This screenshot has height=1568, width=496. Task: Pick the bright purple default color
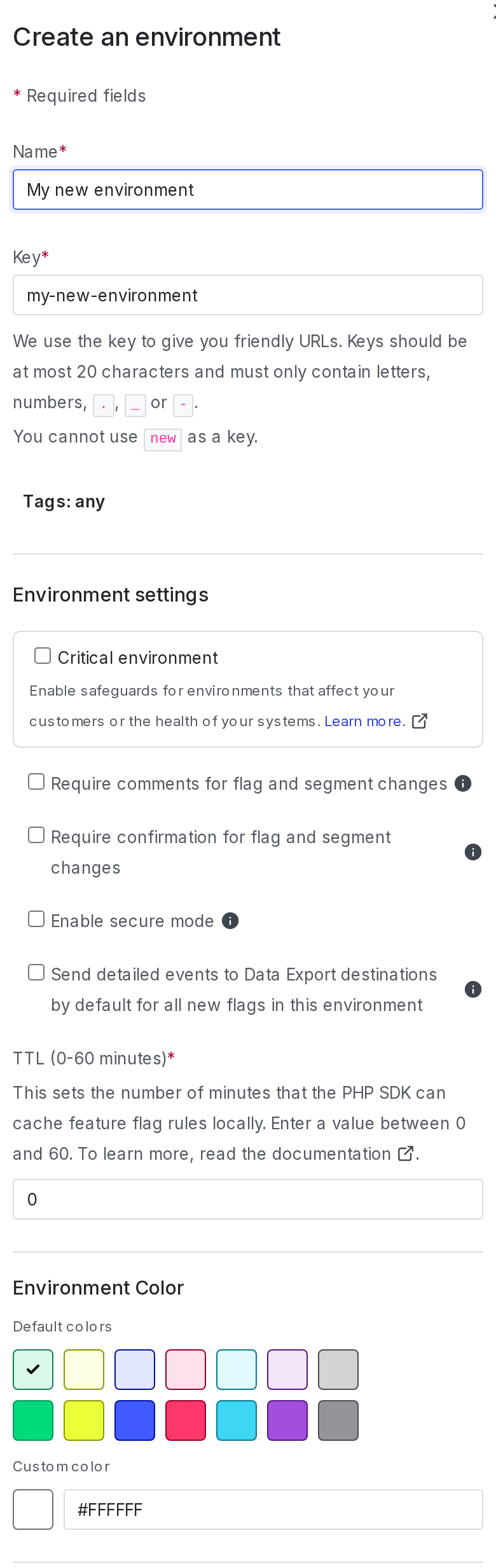click(x=287, y=1420)
